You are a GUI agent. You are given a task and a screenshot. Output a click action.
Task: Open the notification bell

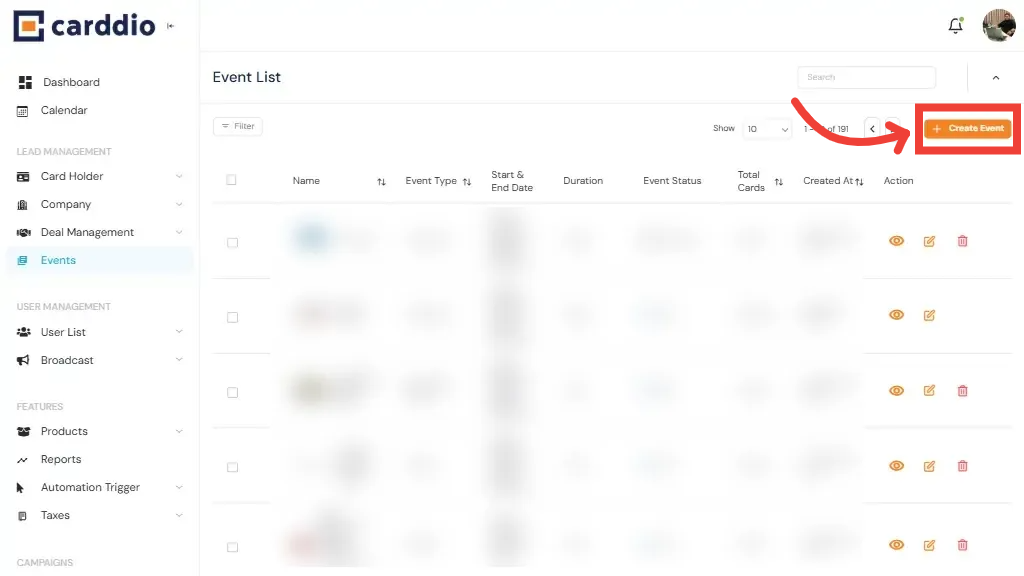955,26
